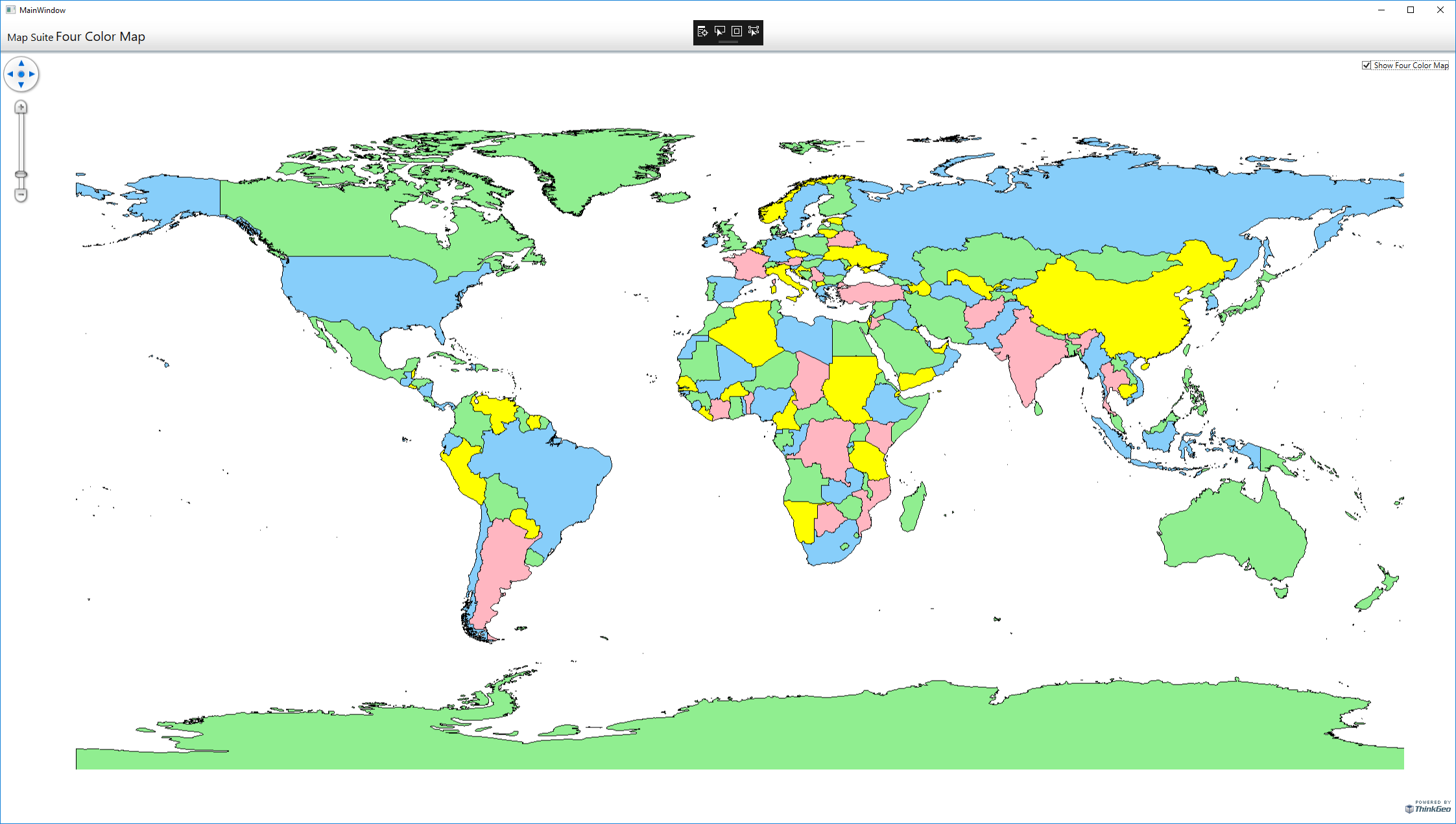Pan map up with arrow
1456x824 pixels.
21,64
